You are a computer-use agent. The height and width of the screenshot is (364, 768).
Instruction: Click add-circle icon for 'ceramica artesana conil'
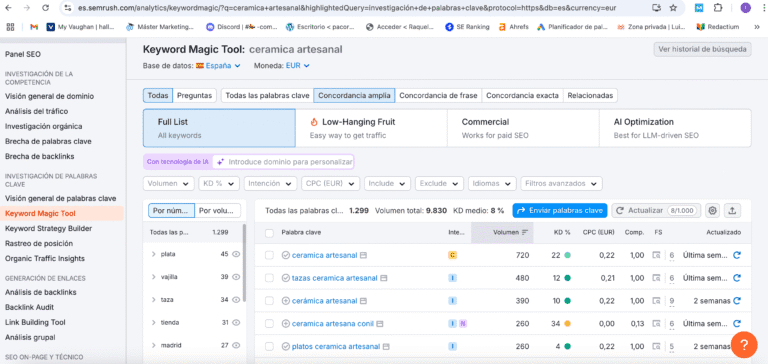coord(286,324)
